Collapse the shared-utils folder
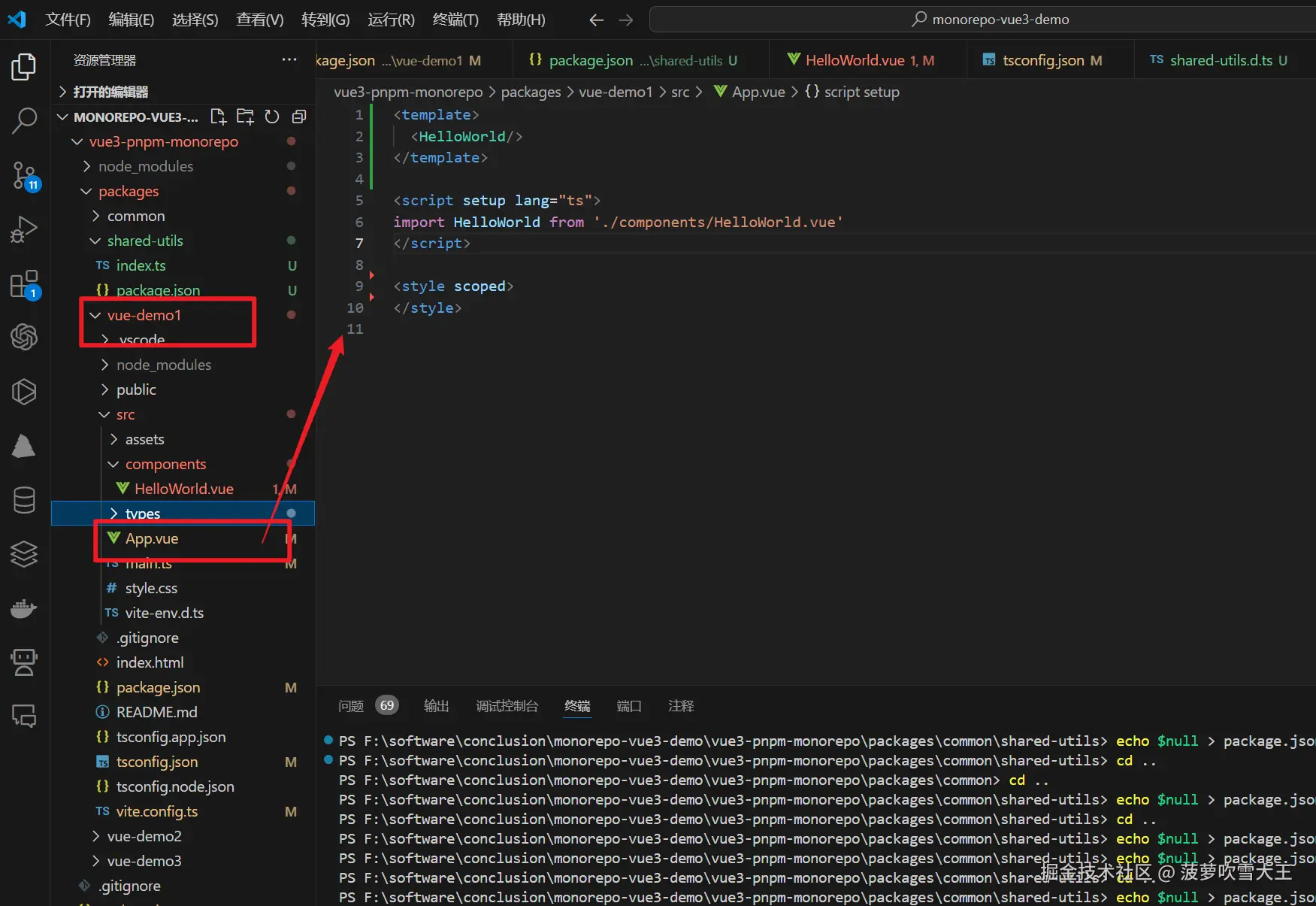The image size is (1316, 906). (x=144, y=241)
